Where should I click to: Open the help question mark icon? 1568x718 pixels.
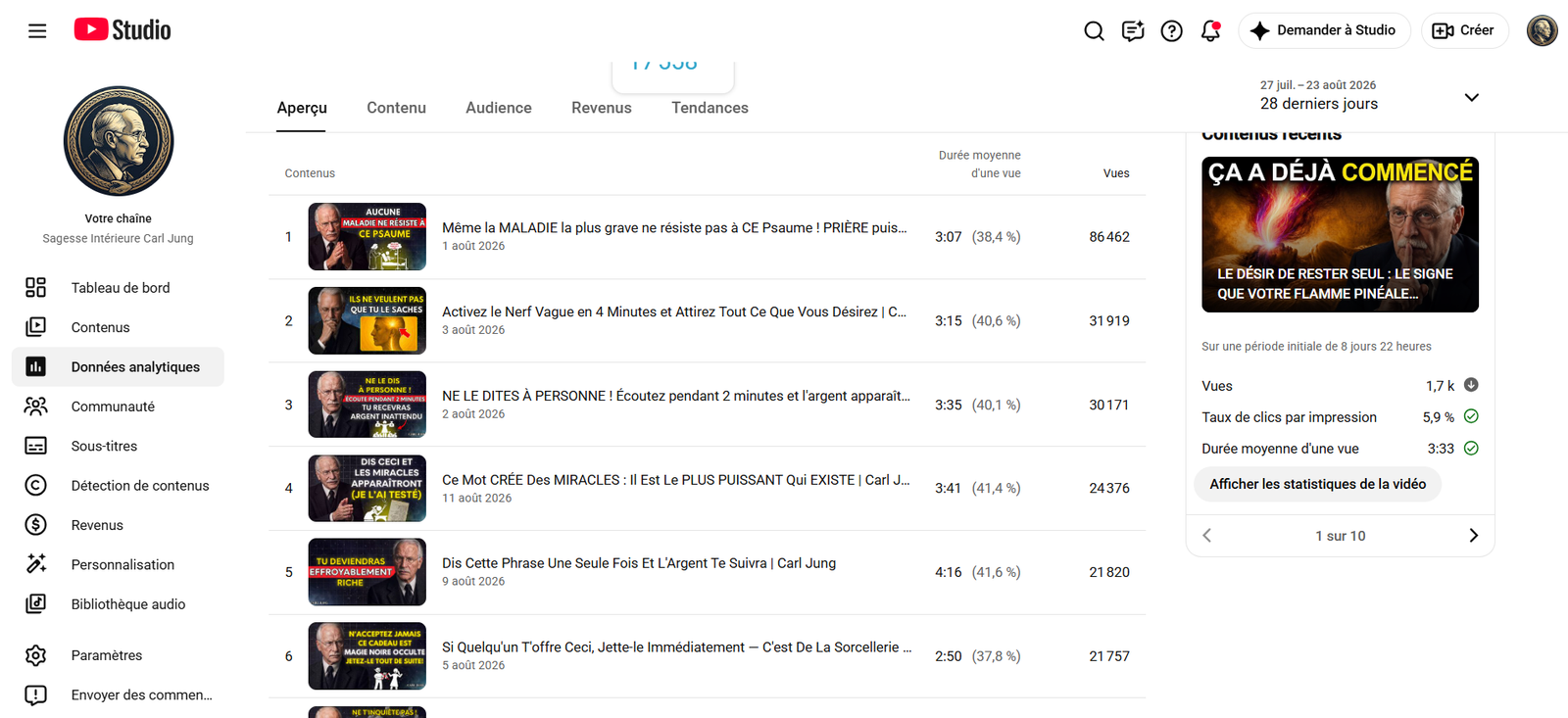click(1171, 31)
